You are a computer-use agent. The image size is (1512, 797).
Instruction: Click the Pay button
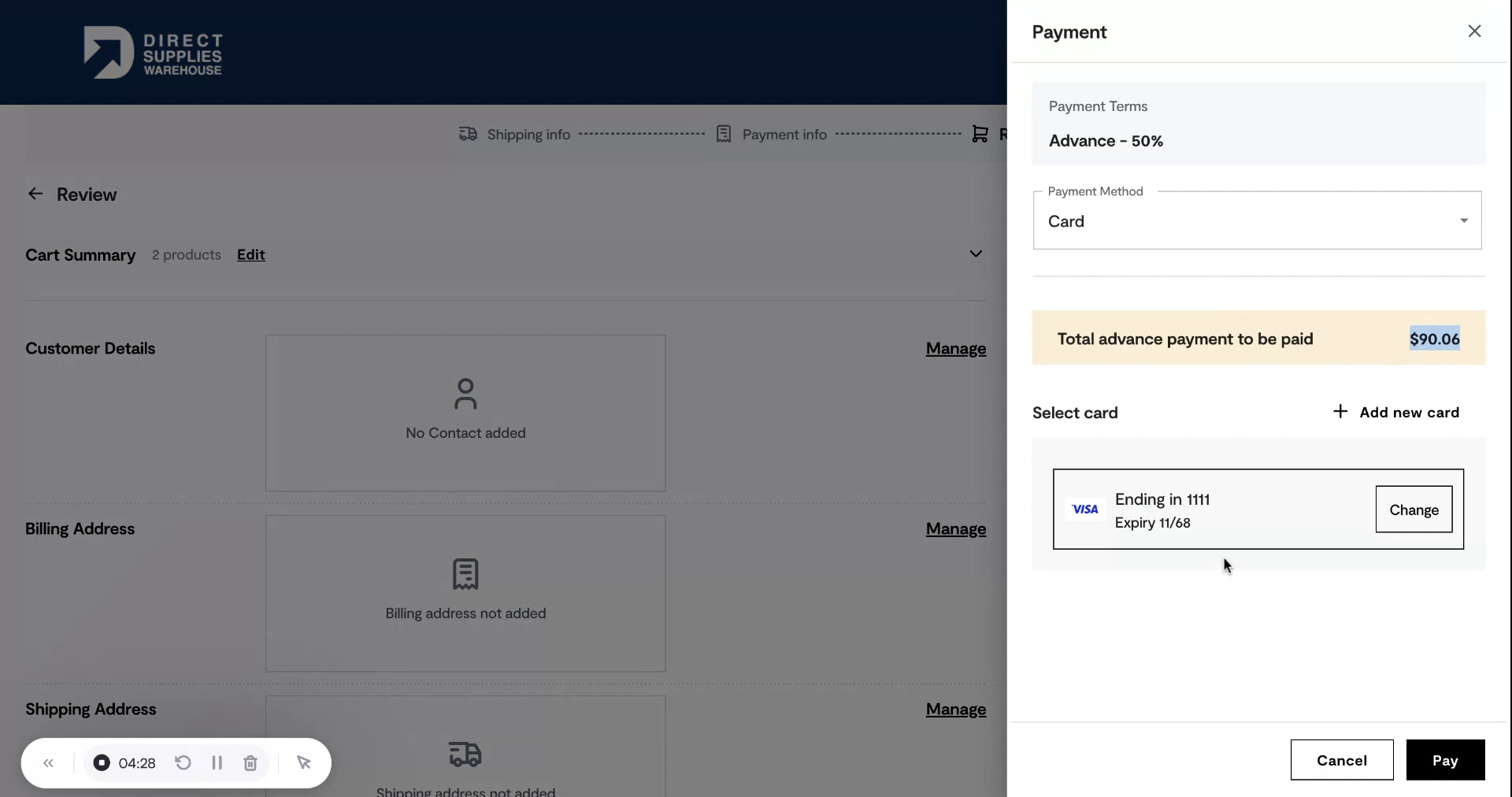(x=1444, y=759)
